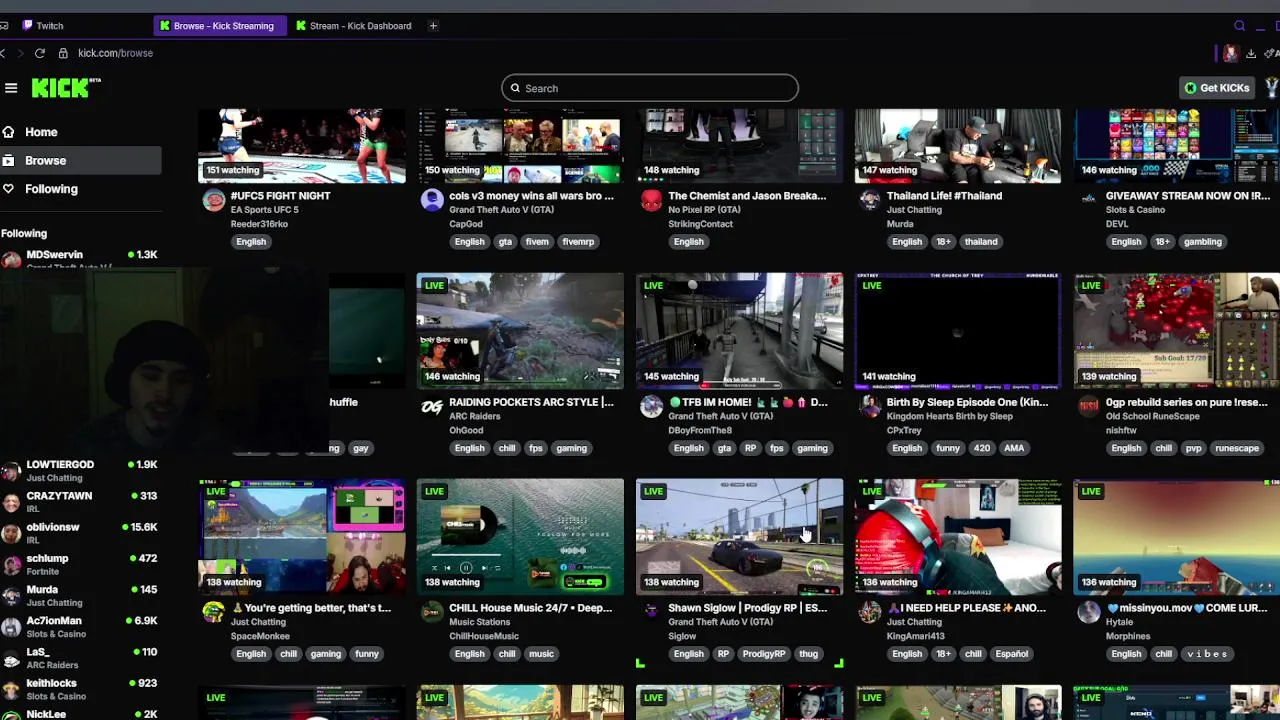Click Hytale category link

click(x=1120, y=622)
